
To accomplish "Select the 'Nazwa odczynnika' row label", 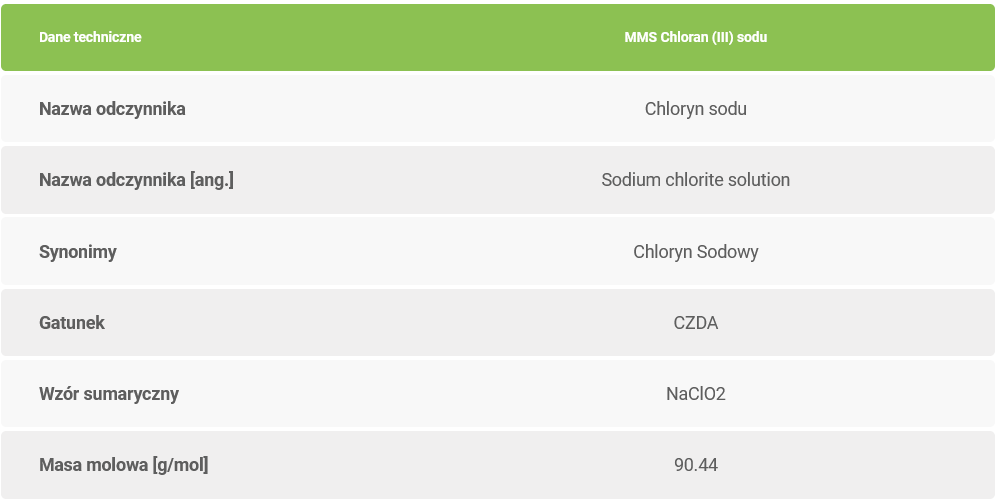I will coord(112,109).
